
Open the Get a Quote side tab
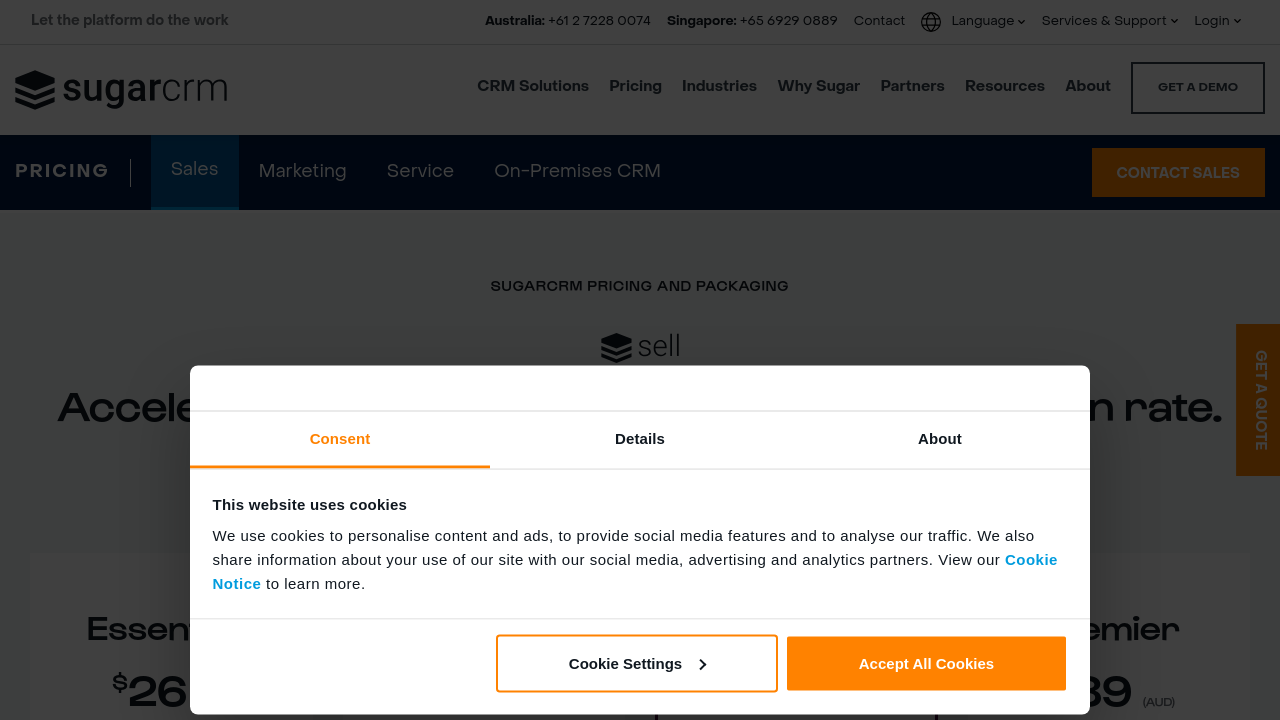tap(1259, 400)
